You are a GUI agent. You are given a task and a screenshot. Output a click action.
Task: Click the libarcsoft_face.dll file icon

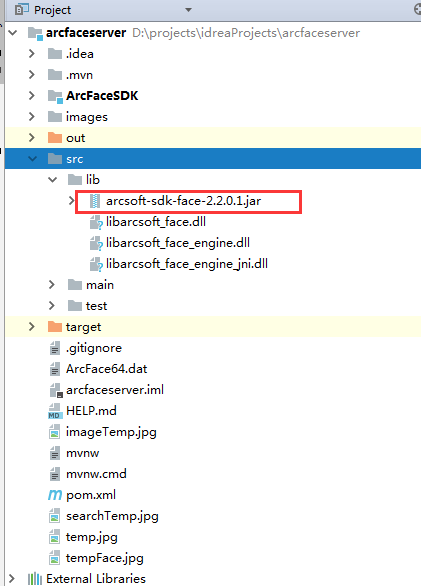click(x=96, y=222)
